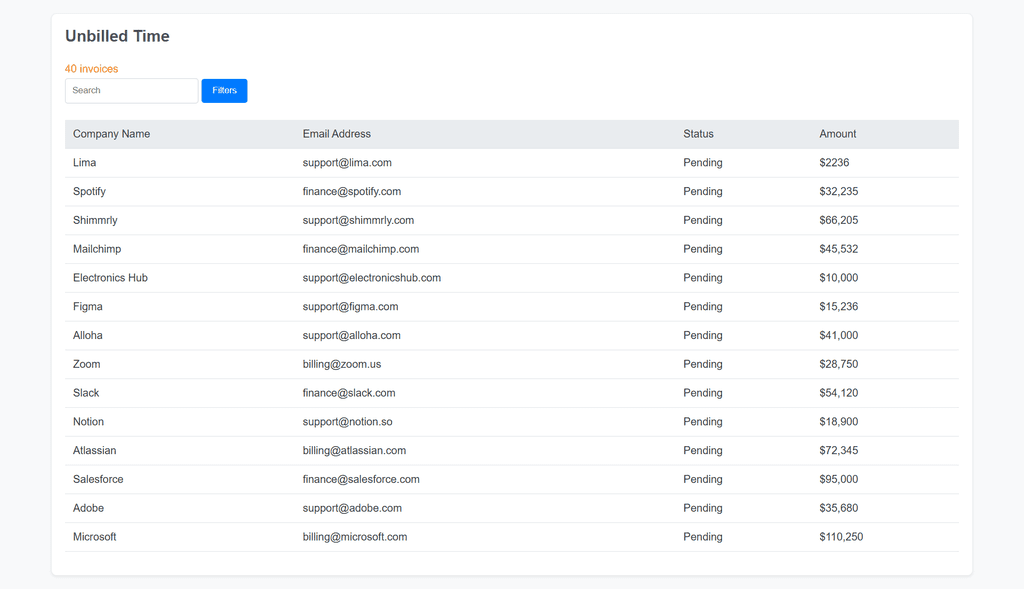Open the Spotify company row
Screen dimensions: 1024x589
[x=512, y=191]
